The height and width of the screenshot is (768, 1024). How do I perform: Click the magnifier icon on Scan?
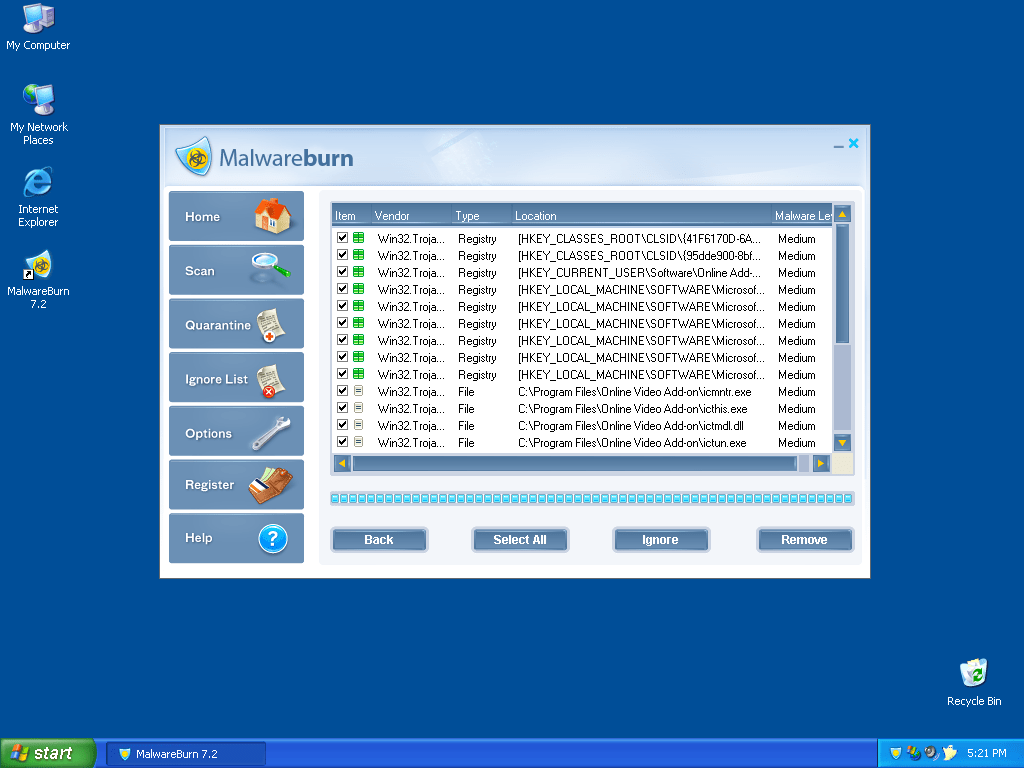(x=270, y=268)
